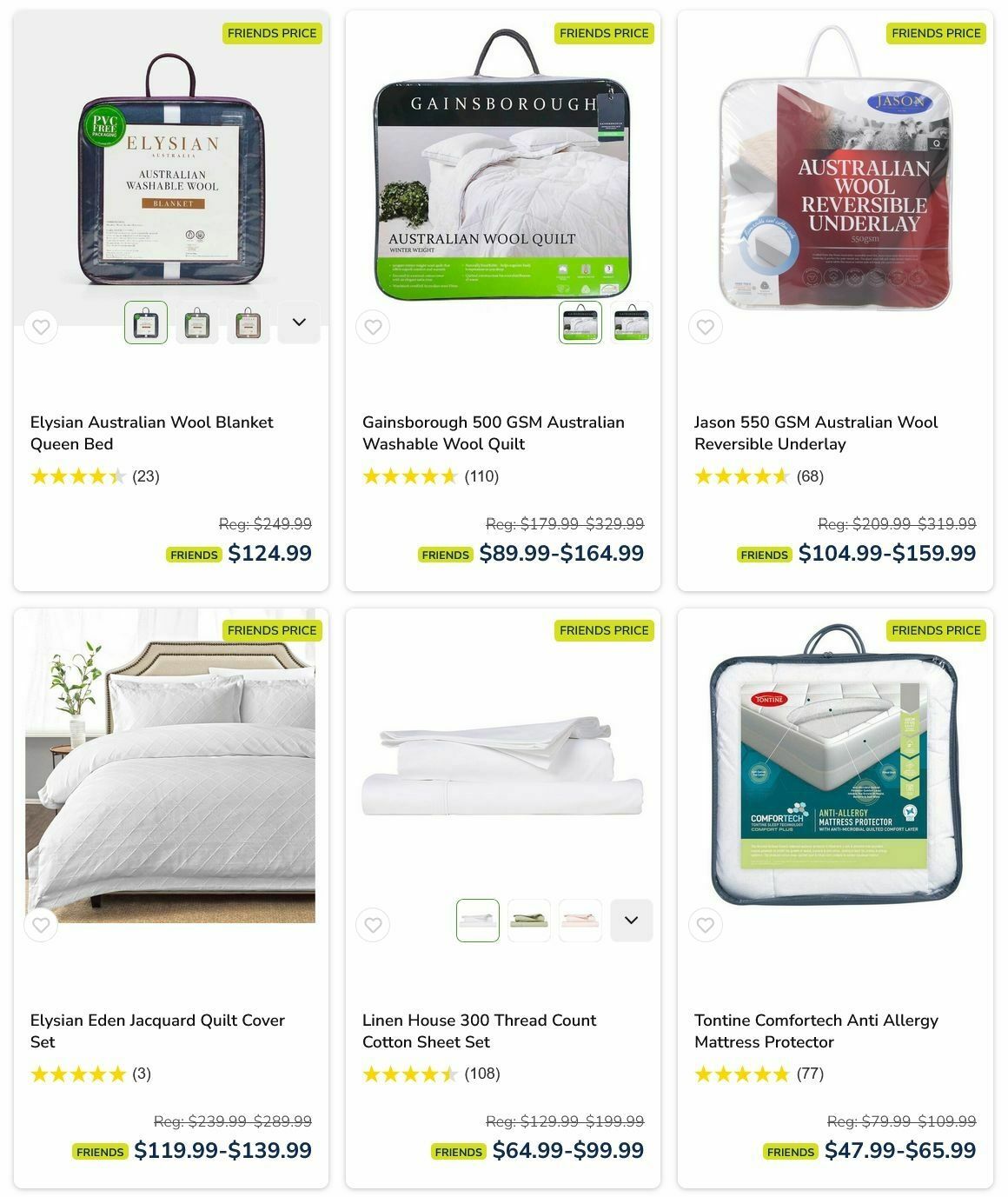Image resolution: width=1008 pixels, height=1197 pixels.
Task: Open Tontine Comfortech Anti Allergy Mattress Protector link
Action: (x=816, y=1031)
